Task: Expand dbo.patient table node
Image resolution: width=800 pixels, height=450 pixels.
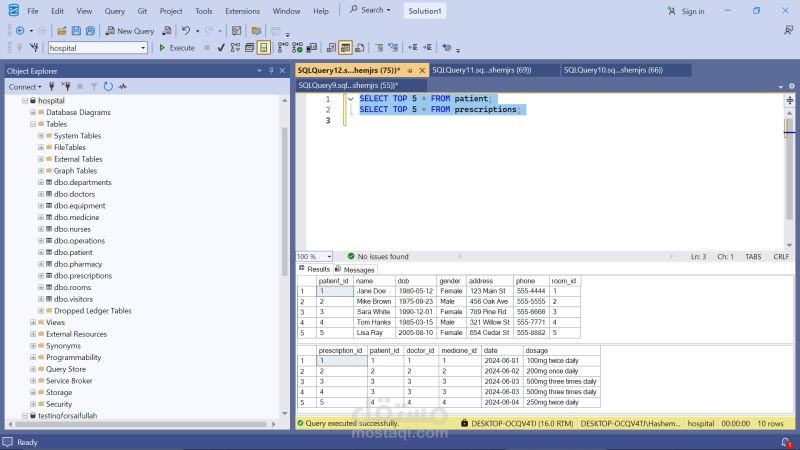Action: [41, 253]
